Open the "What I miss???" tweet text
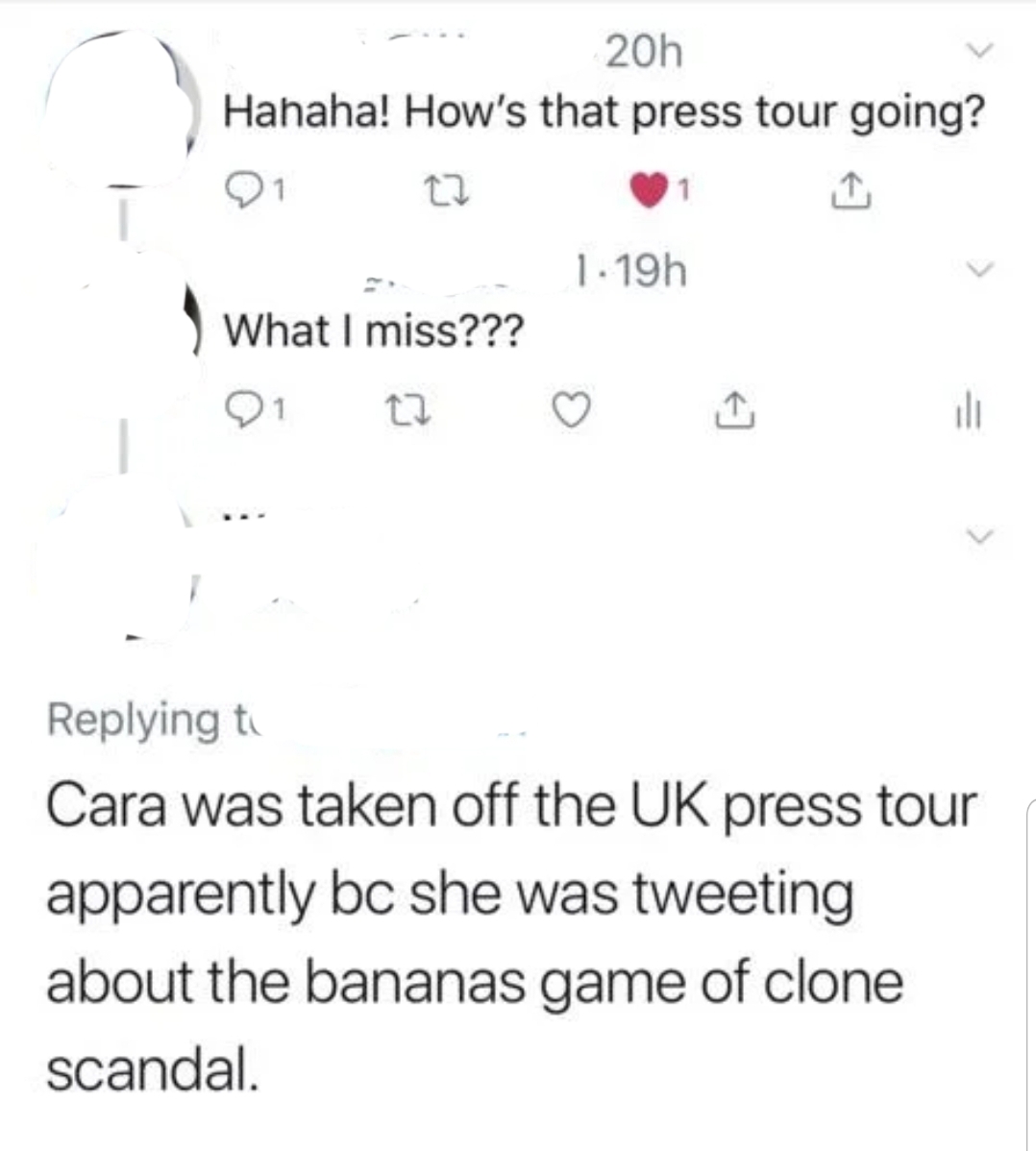The image size is (1036, 1151). point(375,331)
